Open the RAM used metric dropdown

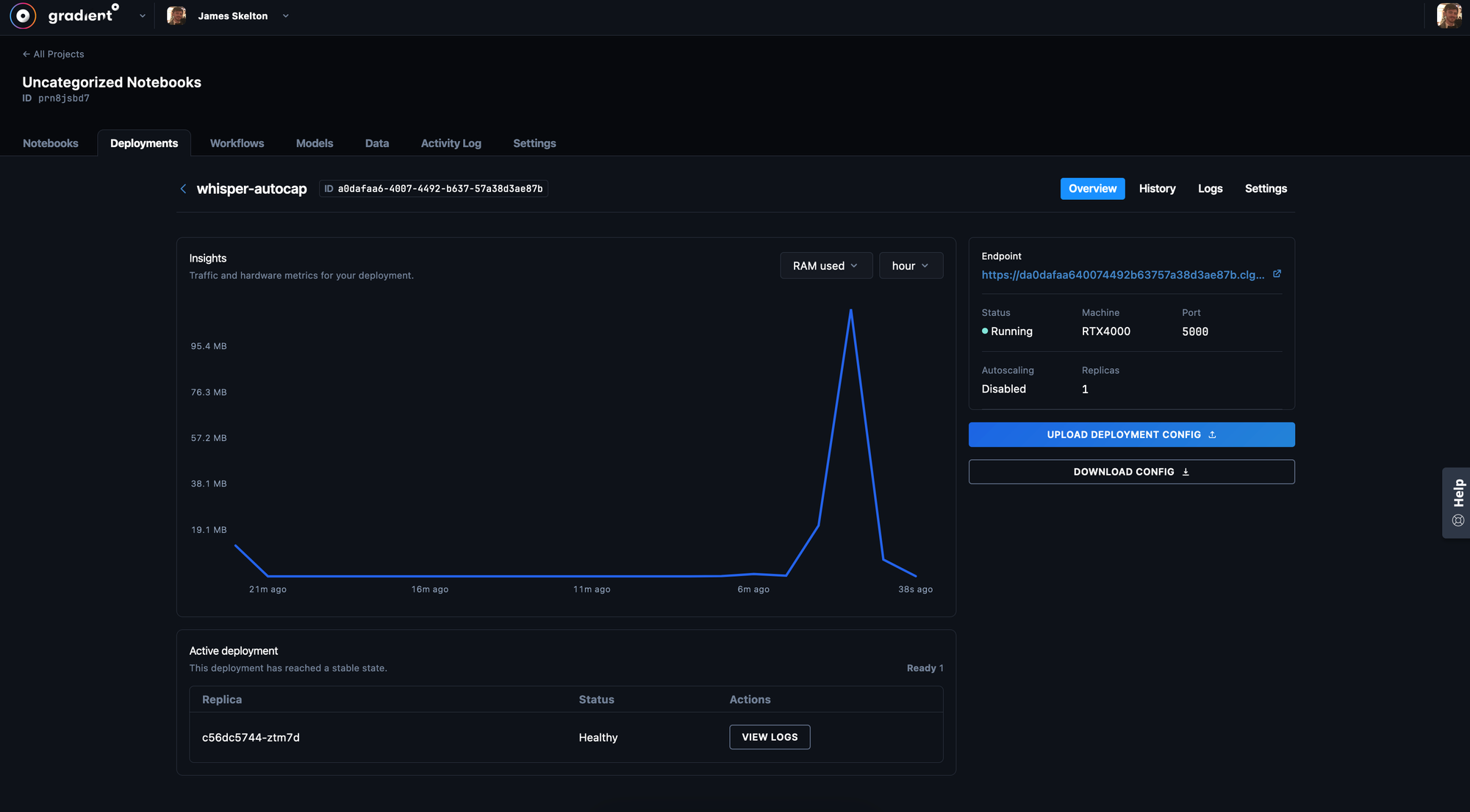825,266
